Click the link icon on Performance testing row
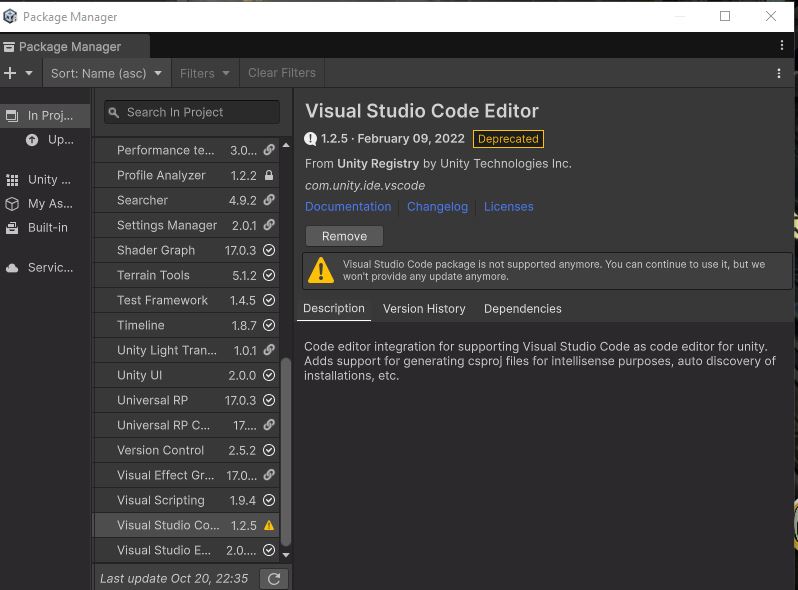The image size is (798, 590). pyautogui.click(x=269, y=150)
